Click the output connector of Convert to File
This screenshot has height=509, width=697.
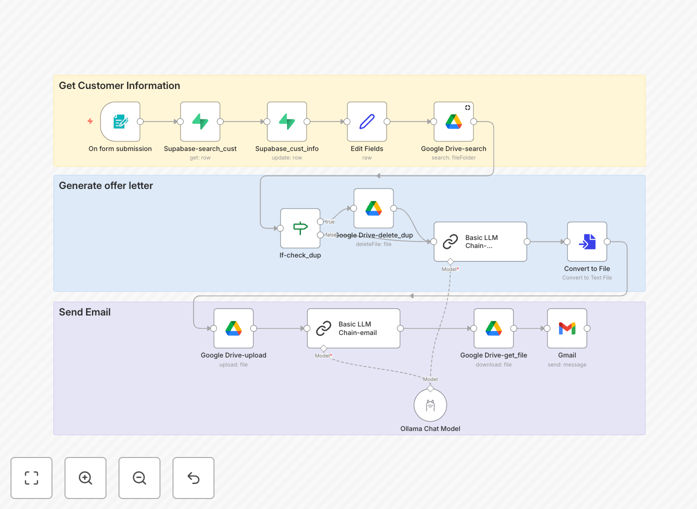[x=607, y=242]
